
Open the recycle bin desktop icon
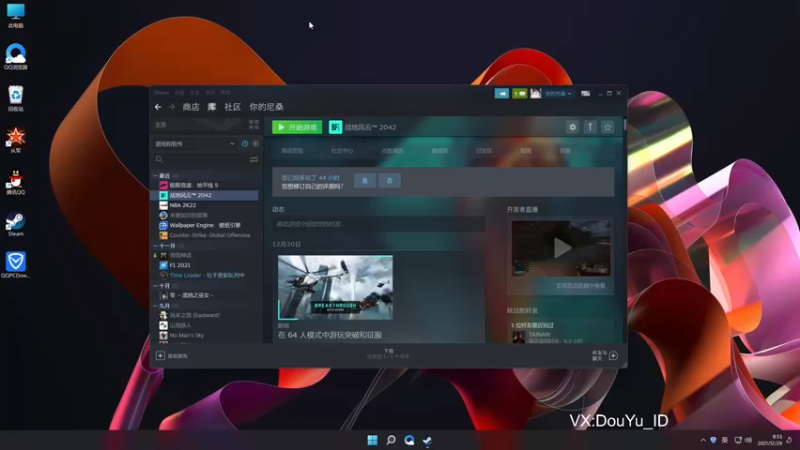[15, 98]
